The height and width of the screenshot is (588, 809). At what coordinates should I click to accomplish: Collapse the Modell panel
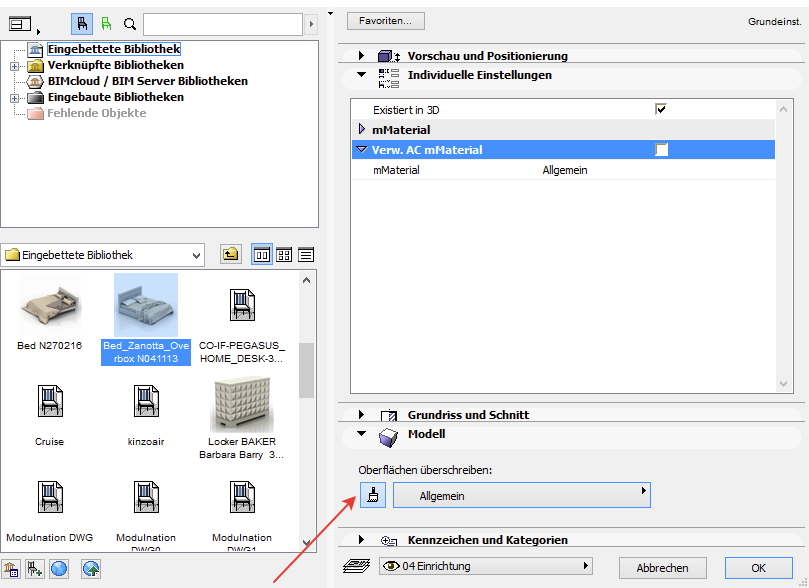click(x=362, y=434)
